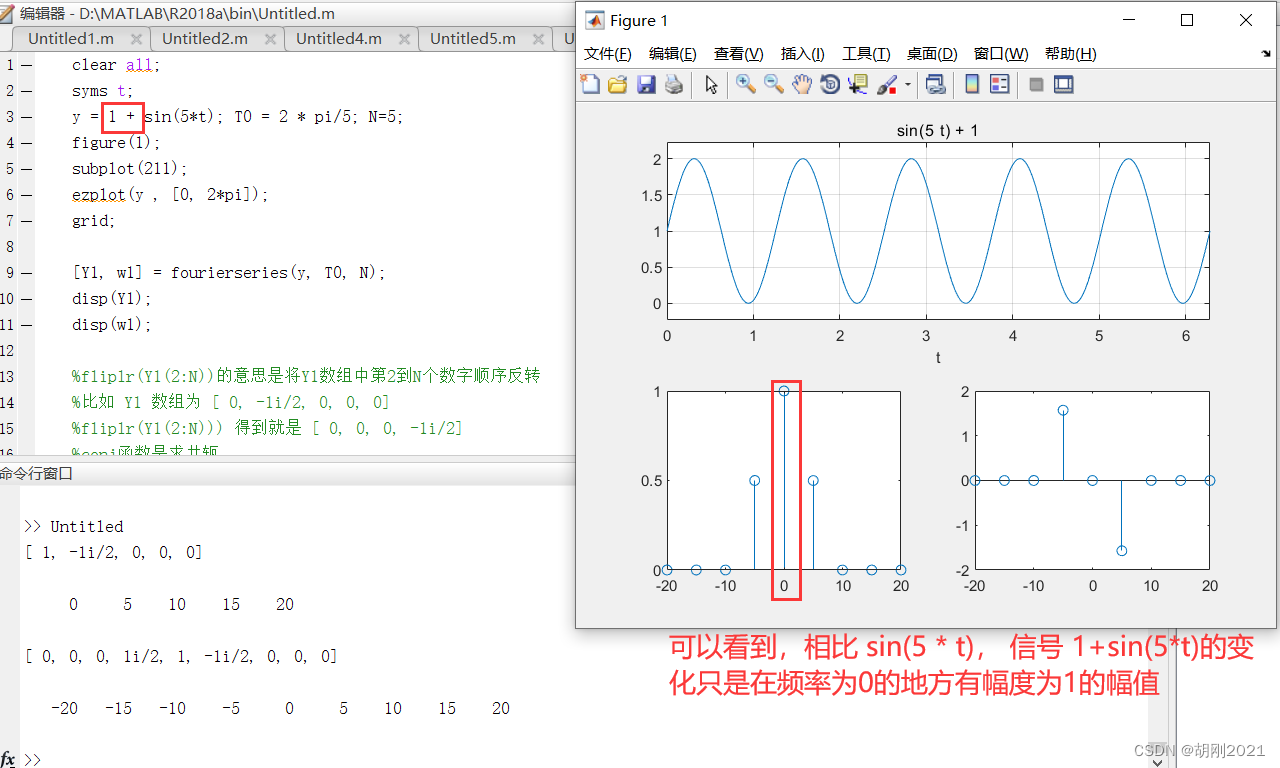Screen dimensions: 1280x768
Task: Click the 'subplot(211);' code line
Action: tap(129, 169)
